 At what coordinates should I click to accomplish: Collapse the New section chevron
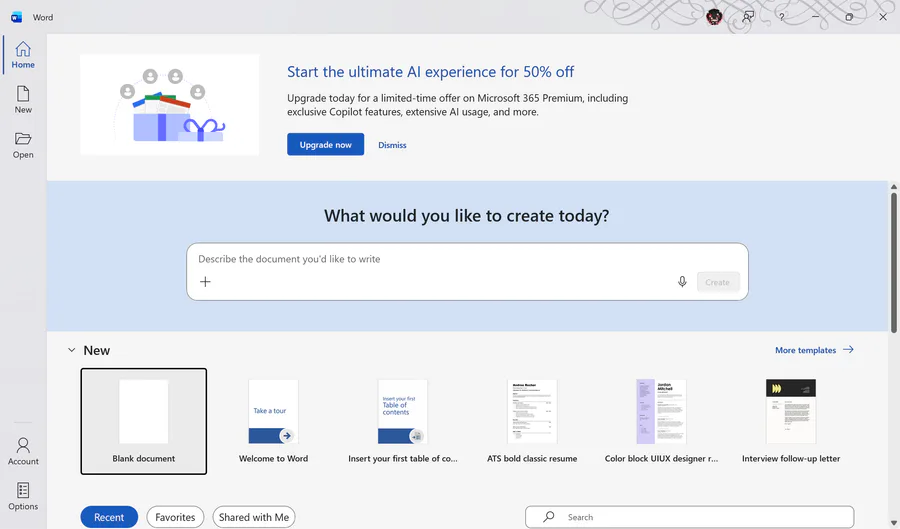click(x=72, y=350)
